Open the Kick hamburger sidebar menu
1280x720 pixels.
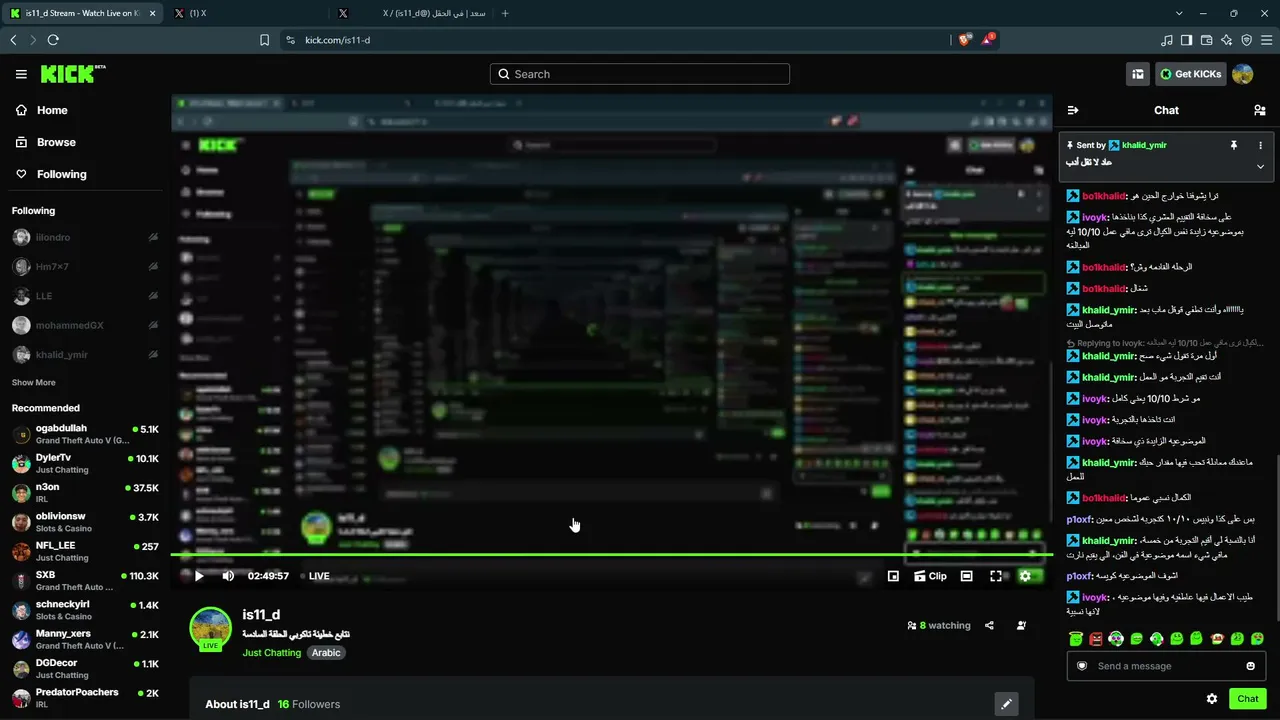pyautogui.click(x=21, y=74)
